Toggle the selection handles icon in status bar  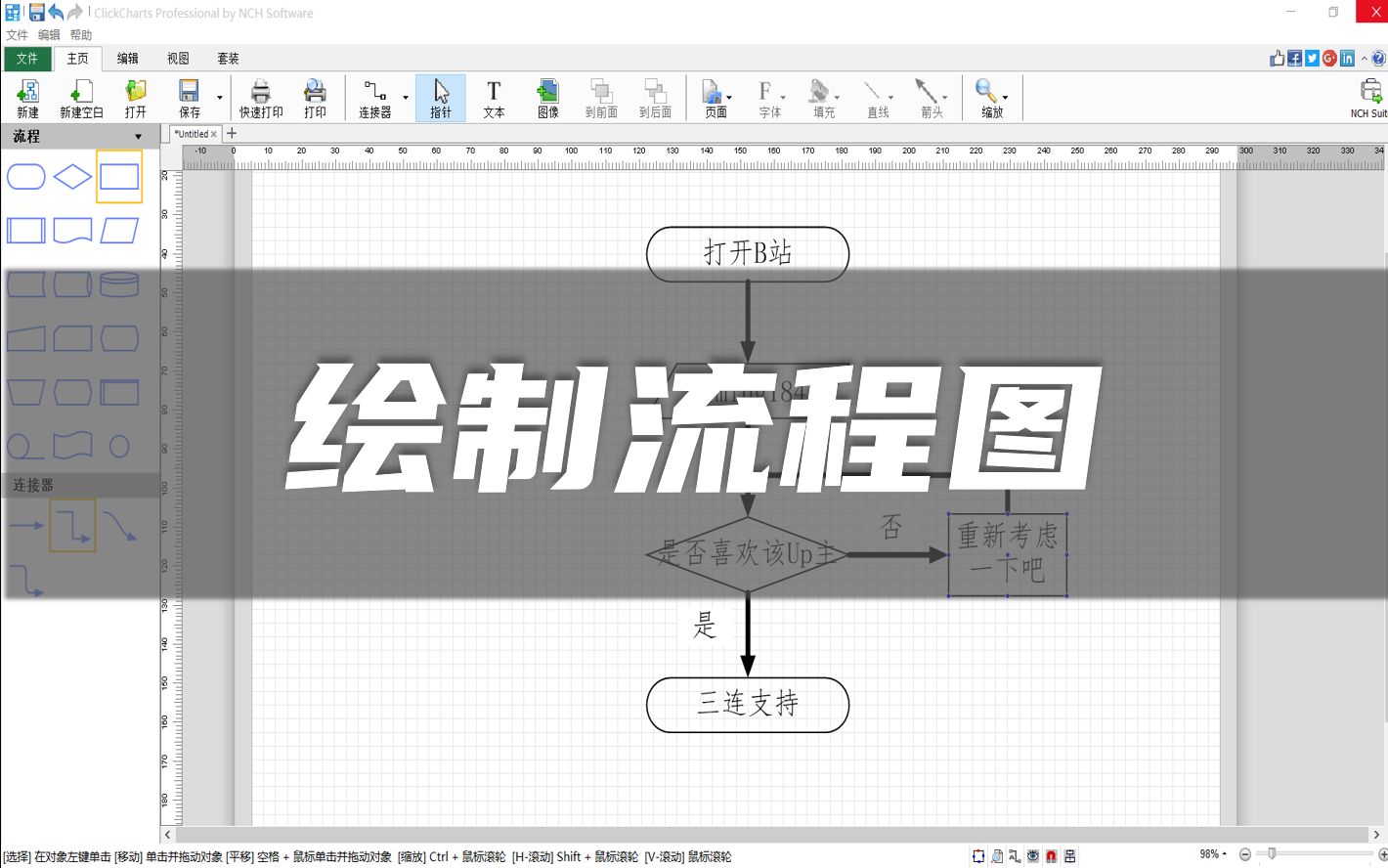(978, 856)
